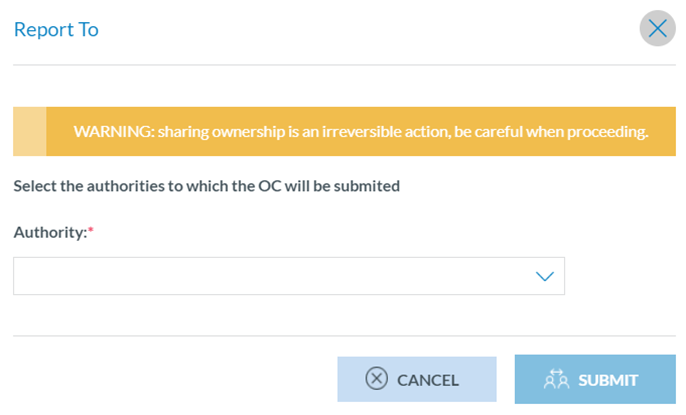Image resolution: width=686 pixels, height=415 pixels.
Task: Click the share-people icon on Submit
Action: [556, 379]
